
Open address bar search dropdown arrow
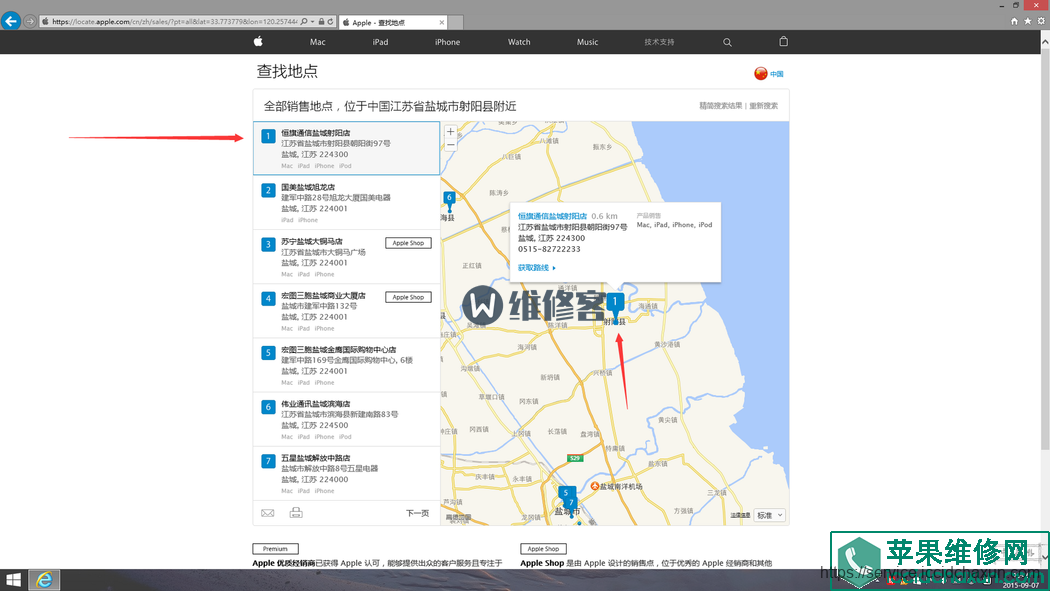pyautogui.click(x=313, y=21)
